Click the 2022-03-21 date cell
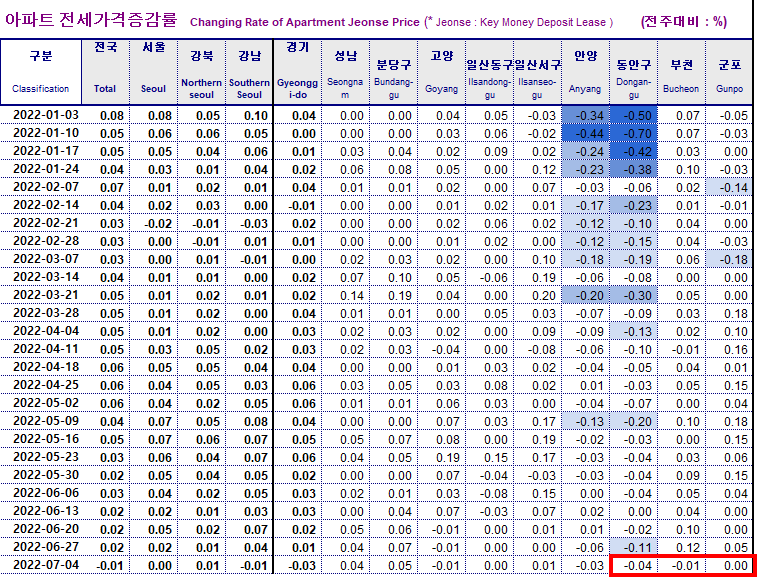The width and height of the screenshot is (757, 577). pyautogui.click(x=41, y=295)
